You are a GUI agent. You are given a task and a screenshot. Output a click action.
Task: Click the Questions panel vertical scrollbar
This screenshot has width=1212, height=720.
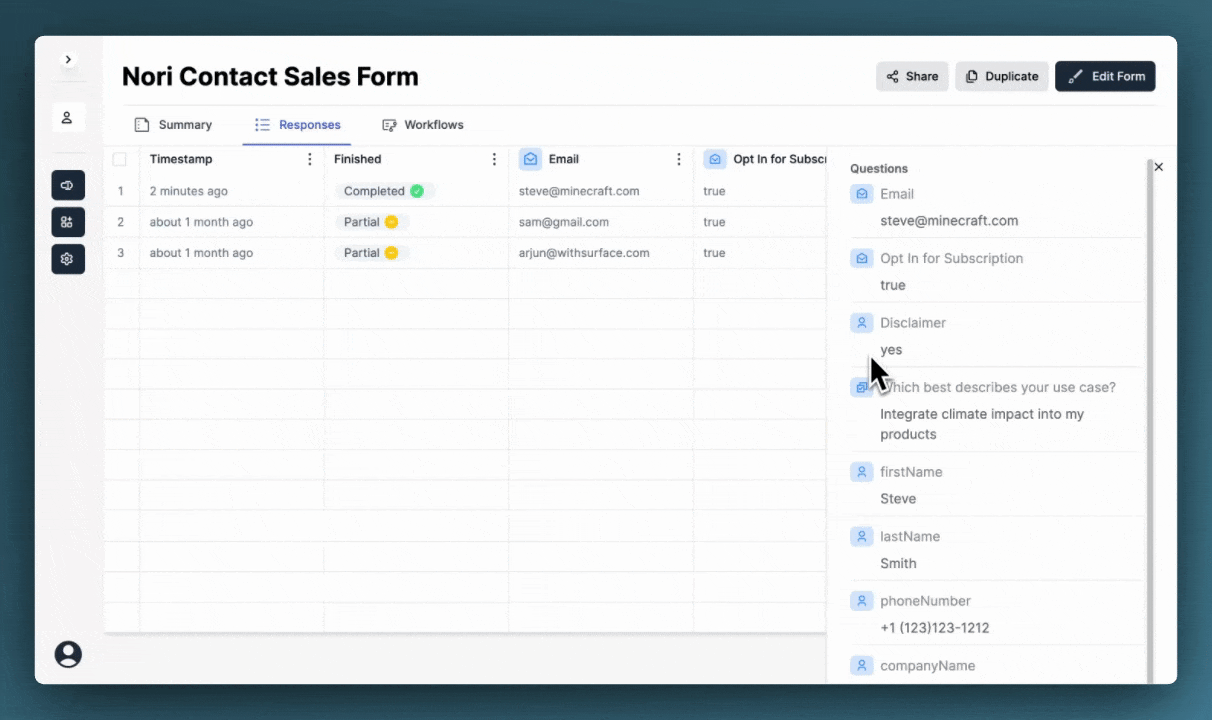(1149, 420)
